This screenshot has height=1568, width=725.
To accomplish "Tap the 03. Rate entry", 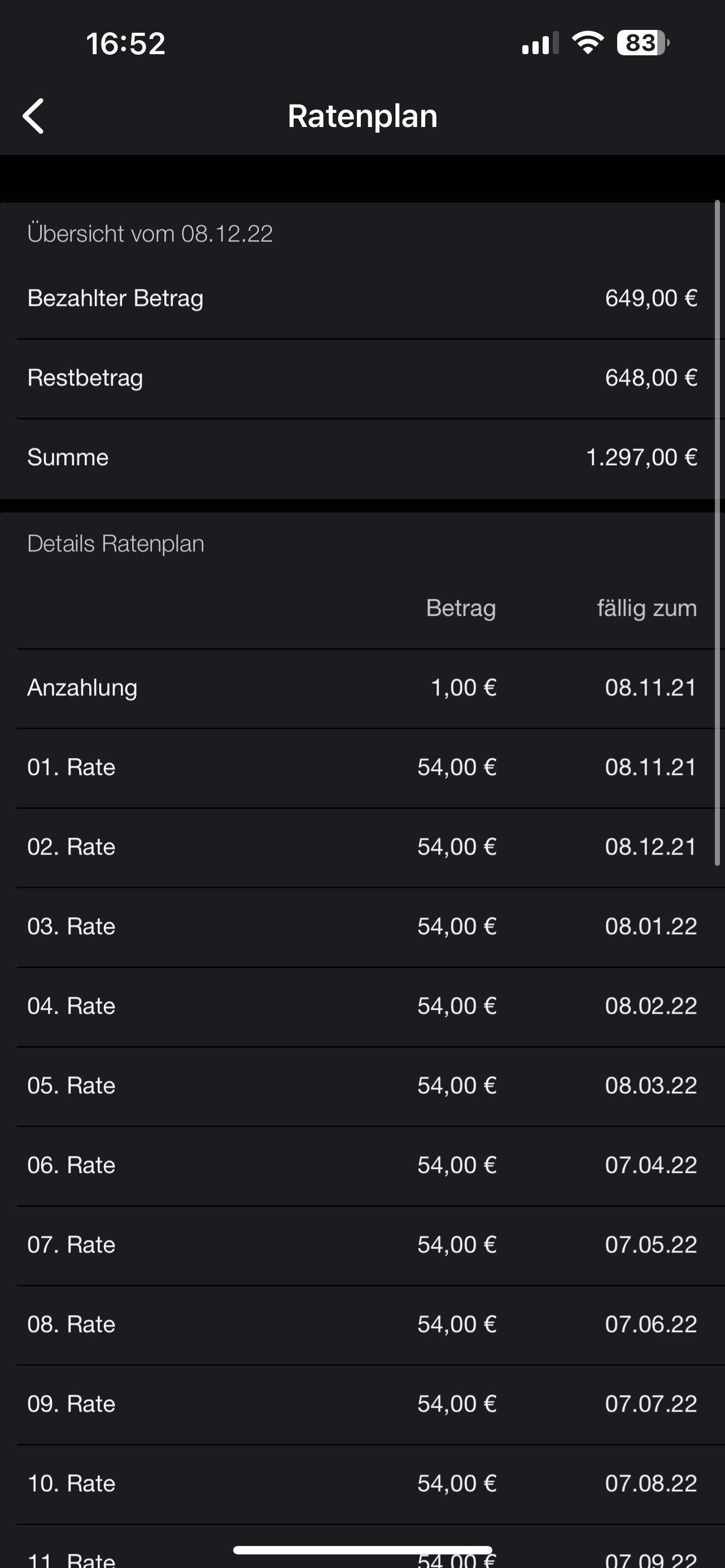I will pos(362,926).
